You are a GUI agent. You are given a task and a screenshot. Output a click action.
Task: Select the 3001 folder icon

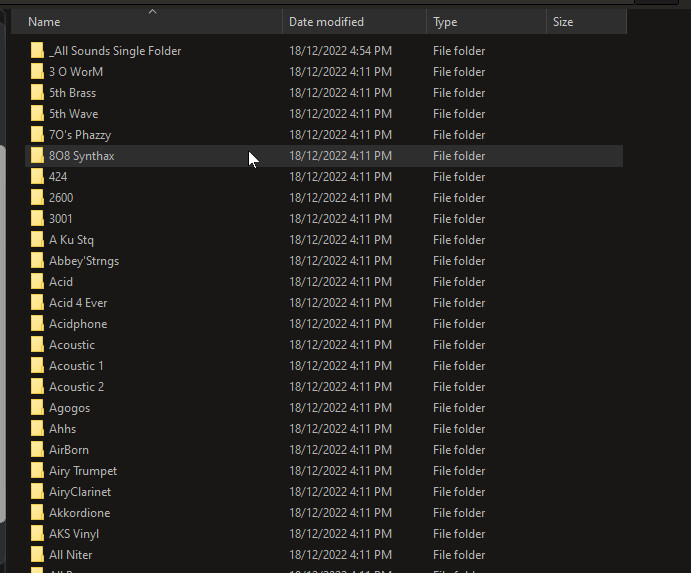click(37, 219)
